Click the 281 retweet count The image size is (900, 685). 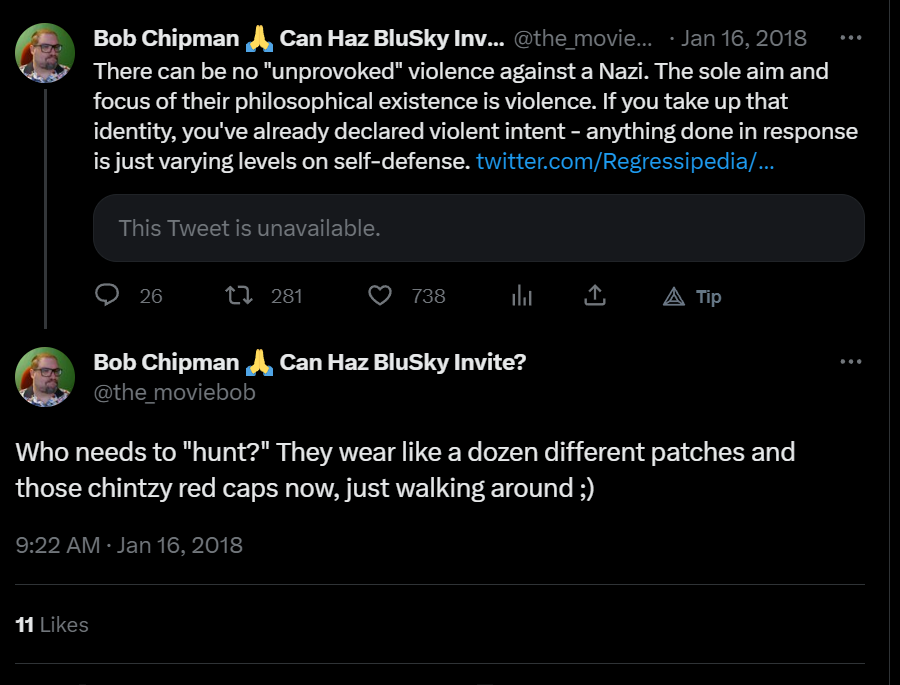click(287, 296)
